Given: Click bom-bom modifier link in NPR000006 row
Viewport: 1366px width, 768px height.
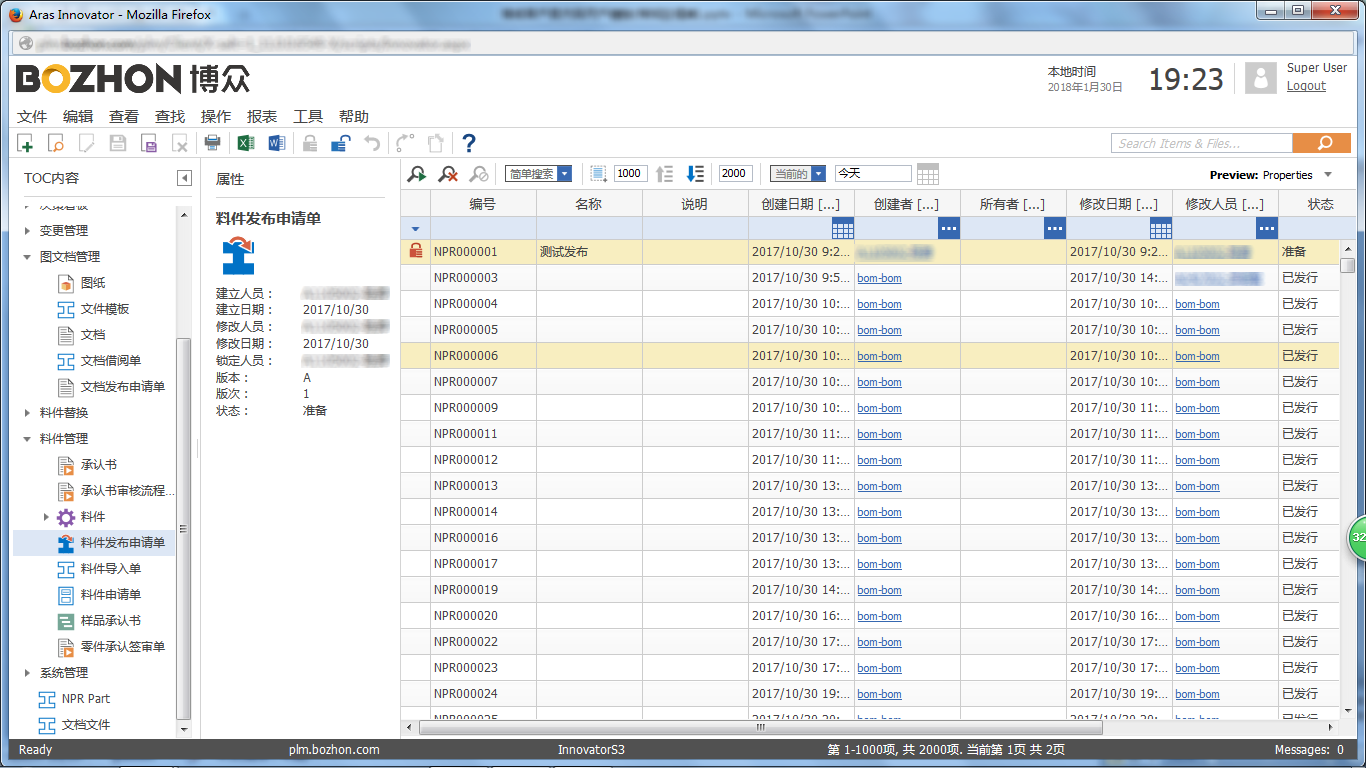Looking at the screenshot, I should [x=1197, y=356].
